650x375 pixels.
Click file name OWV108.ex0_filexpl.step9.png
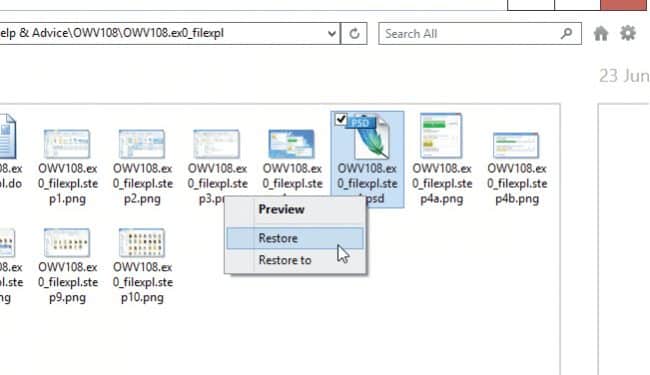68,282
